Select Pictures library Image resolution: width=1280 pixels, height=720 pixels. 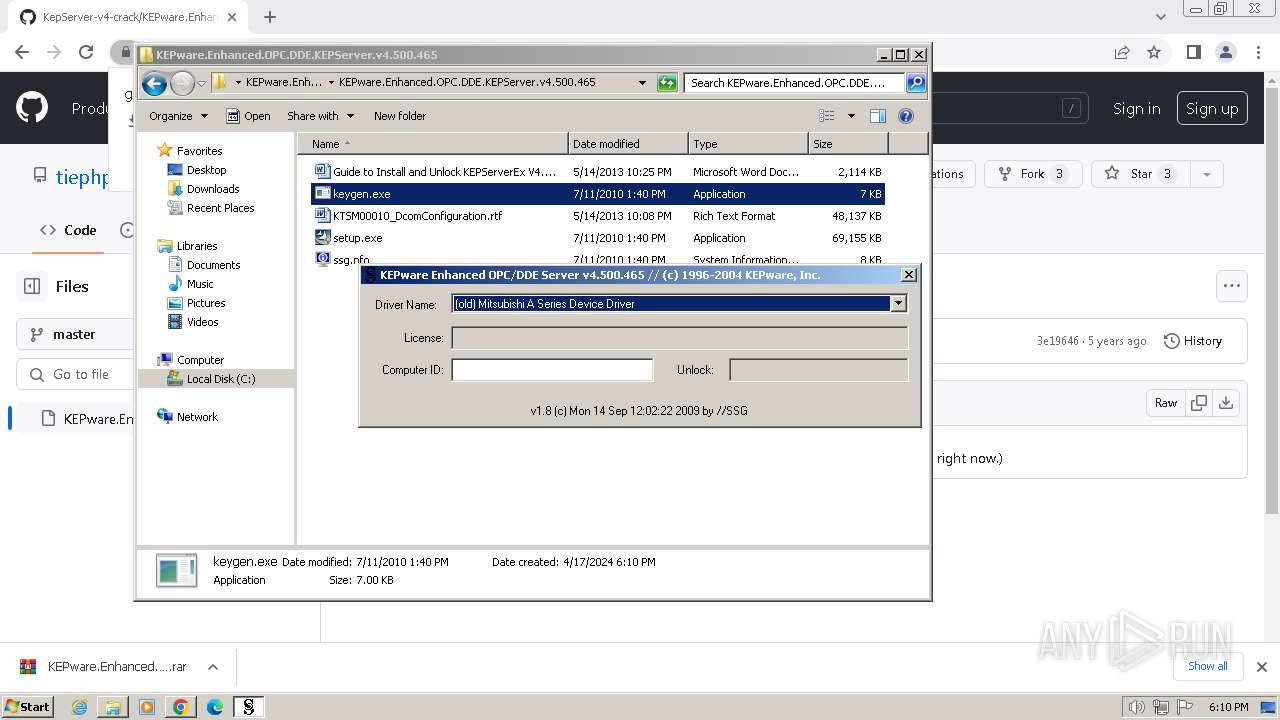[206, 303]
